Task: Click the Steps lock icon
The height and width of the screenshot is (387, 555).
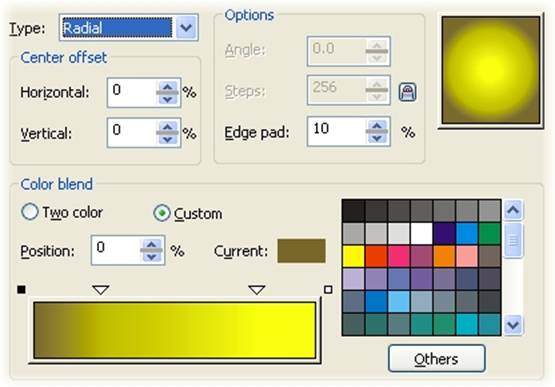Action: coord(407,92)
